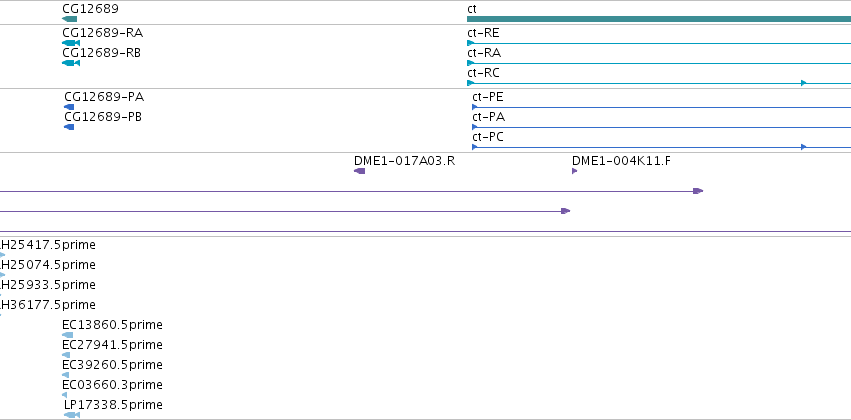Viewport: 851px width, 420px height.
Task: Click the EC03660.3prime label
Action: (x=112, y=385)
